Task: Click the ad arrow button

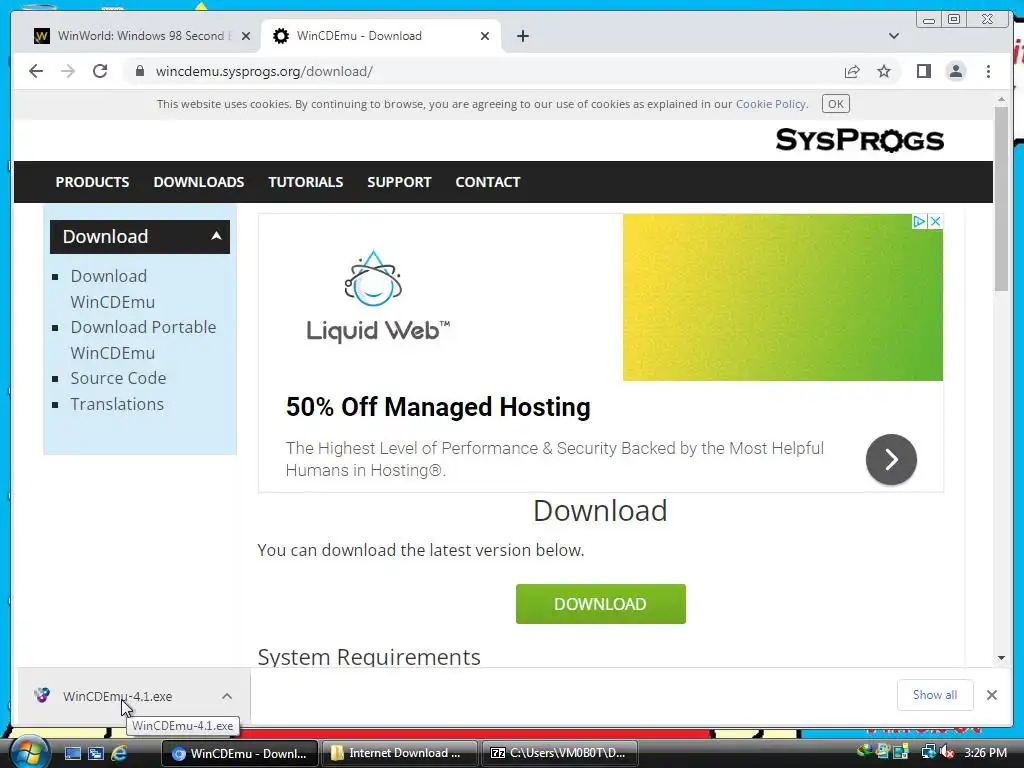Action: (891, 459)
